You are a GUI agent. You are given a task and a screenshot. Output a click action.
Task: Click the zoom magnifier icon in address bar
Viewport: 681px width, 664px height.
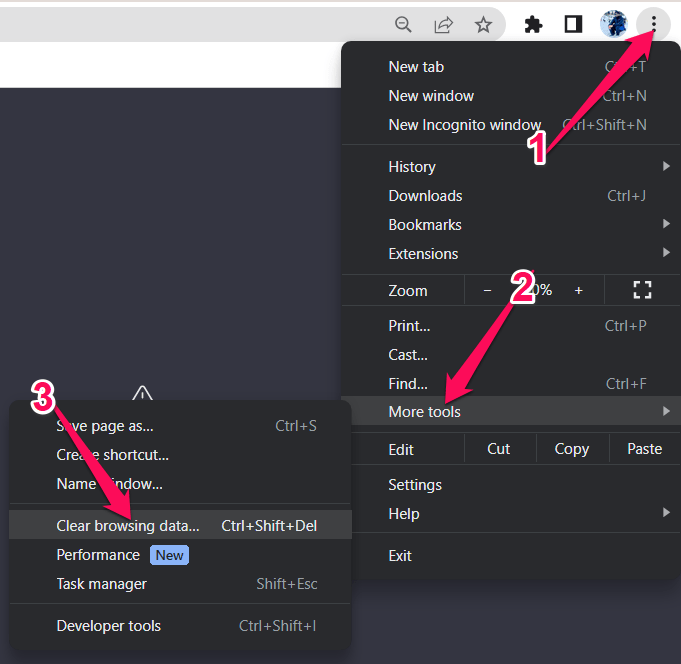click(x=403, y=24)
